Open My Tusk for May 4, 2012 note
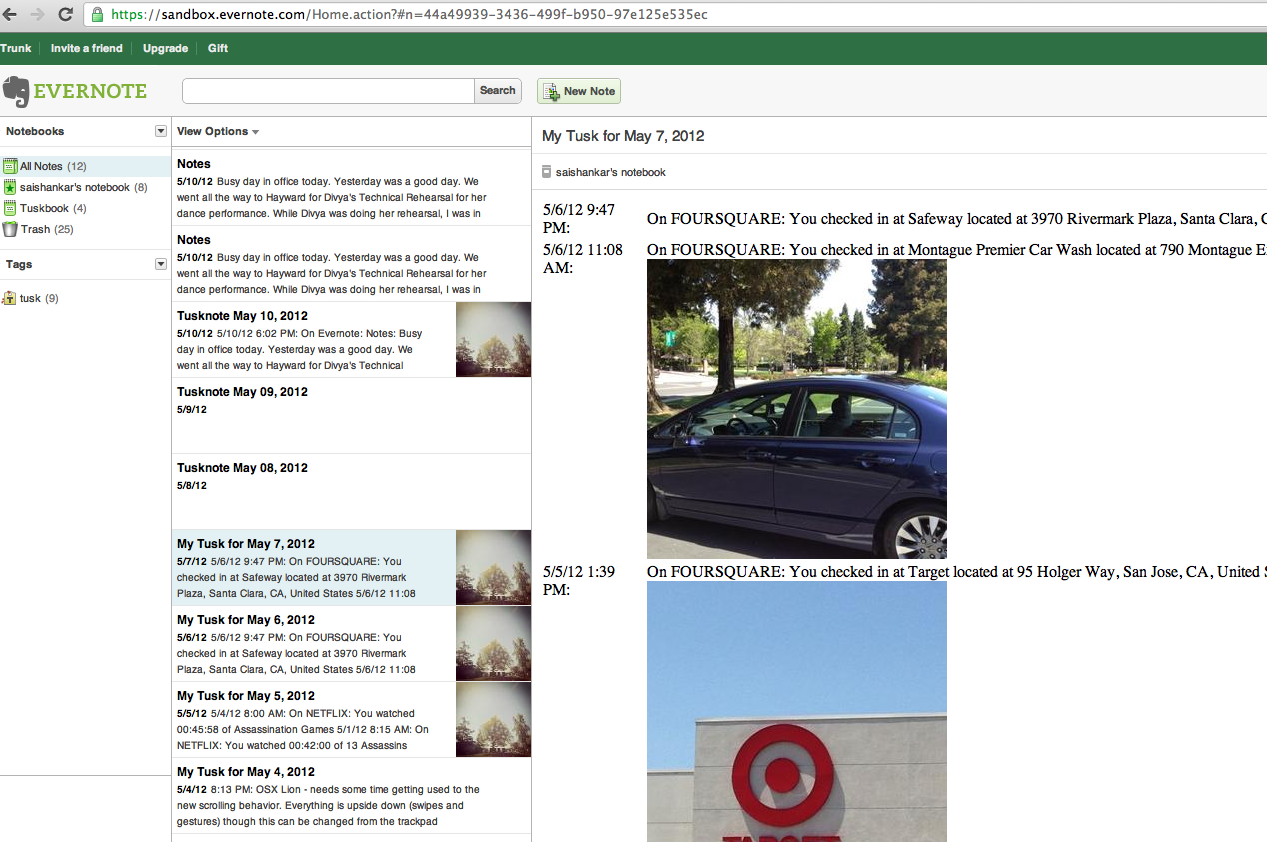 coord(351,796)
